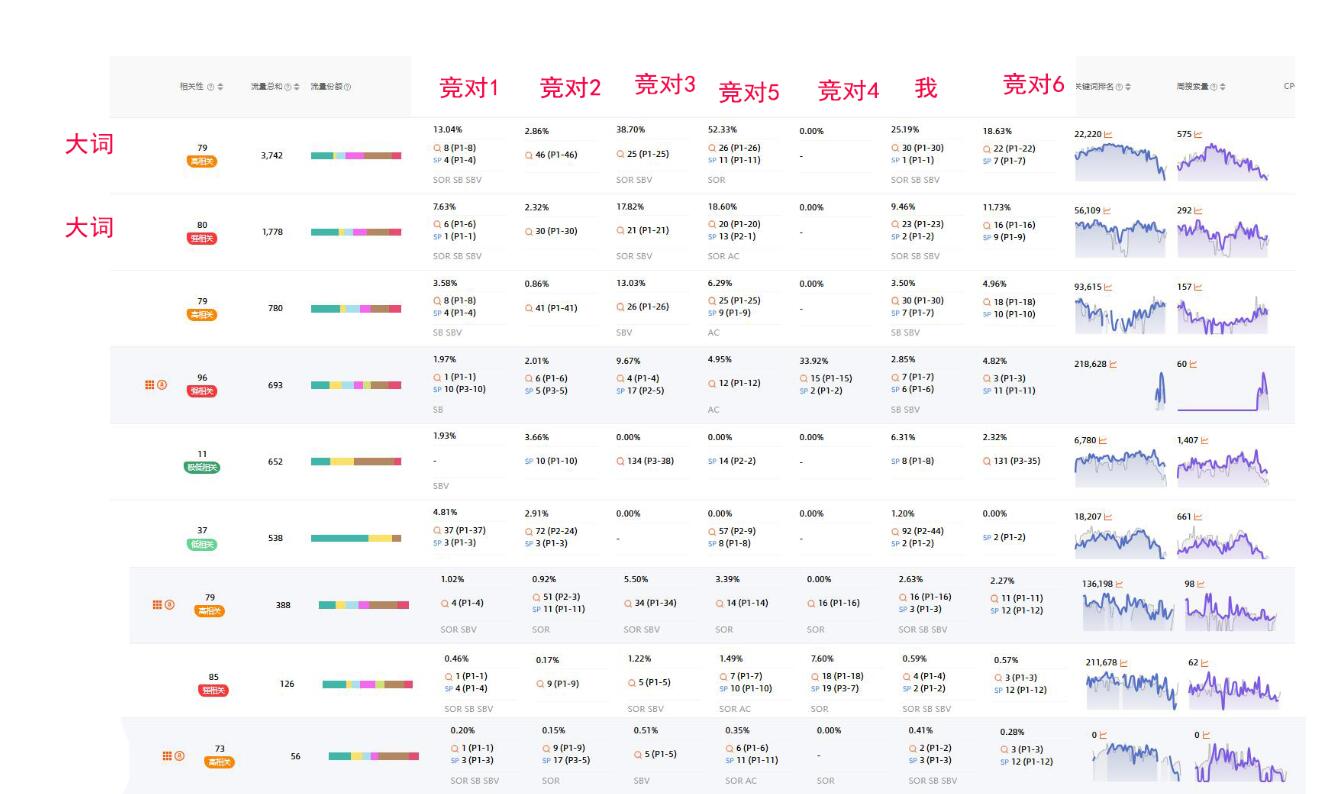Sort by 流量总和 using its arrows
Image resolution: width=1320 pixels, height=794 pixels.
[x=297, y=87]
